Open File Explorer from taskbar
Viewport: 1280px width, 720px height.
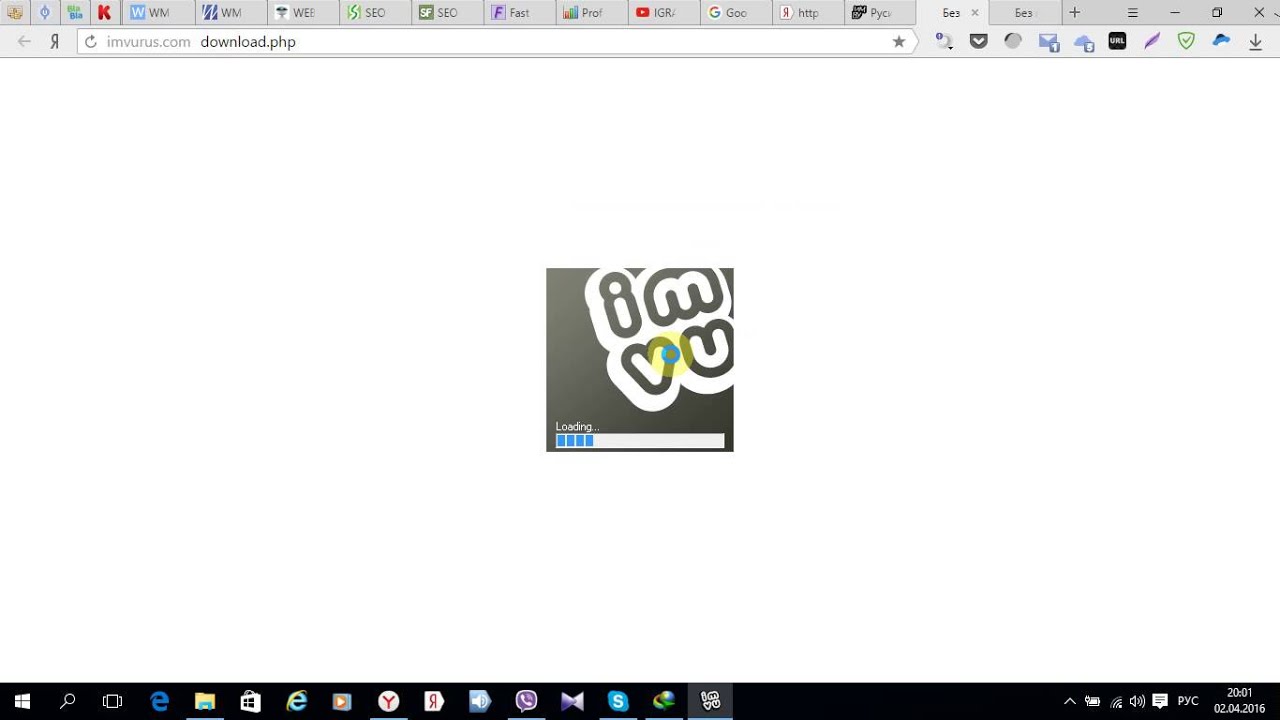pos(205,701)
